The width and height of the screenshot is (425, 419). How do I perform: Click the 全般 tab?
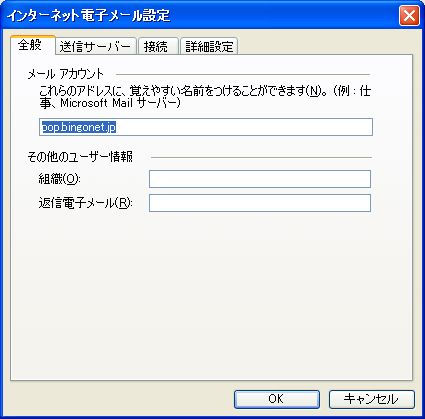[32, 45]
